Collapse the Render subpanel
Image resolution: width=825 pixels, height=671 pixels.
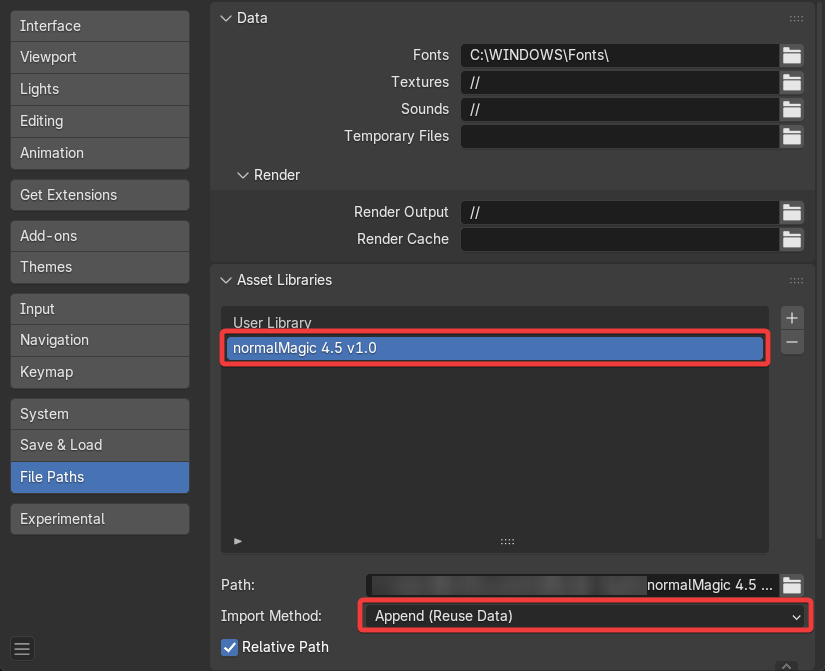(x=243, y=175)
